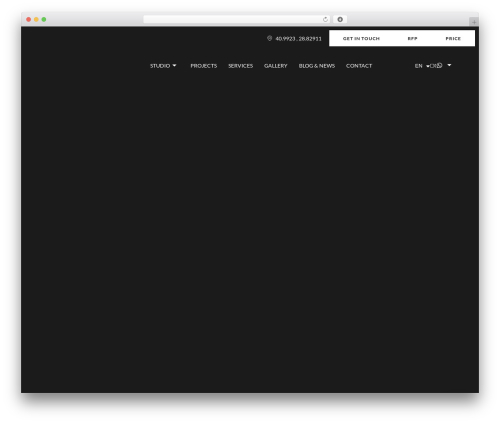Image resolution: width=500 pixels, height=423 pixels.
Task: Open the GET IN TOUCH link
Action: (361, 39)
